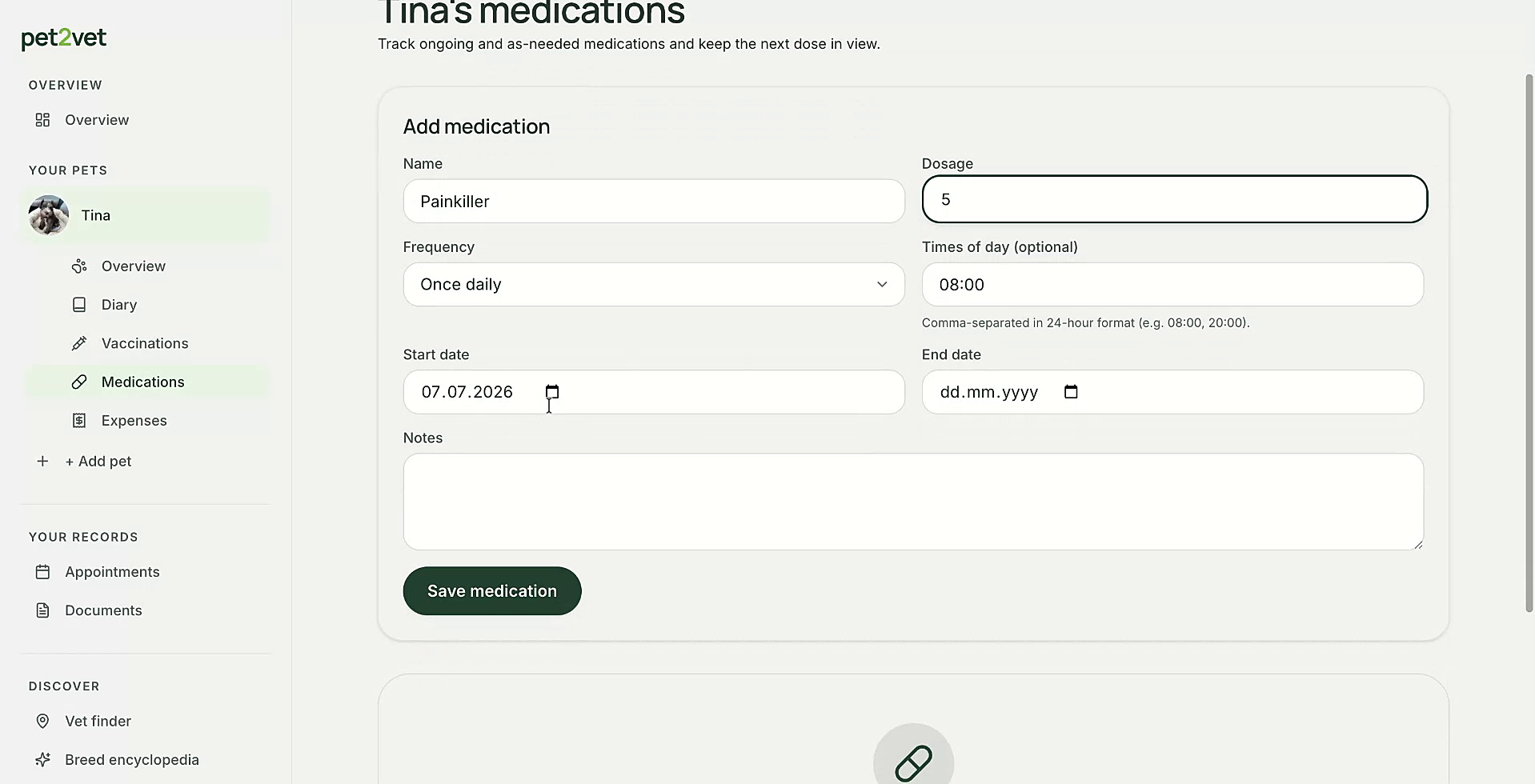Click the Vaccinations syringe icon
Screen dimensions: 1535x784
[79, 343]
